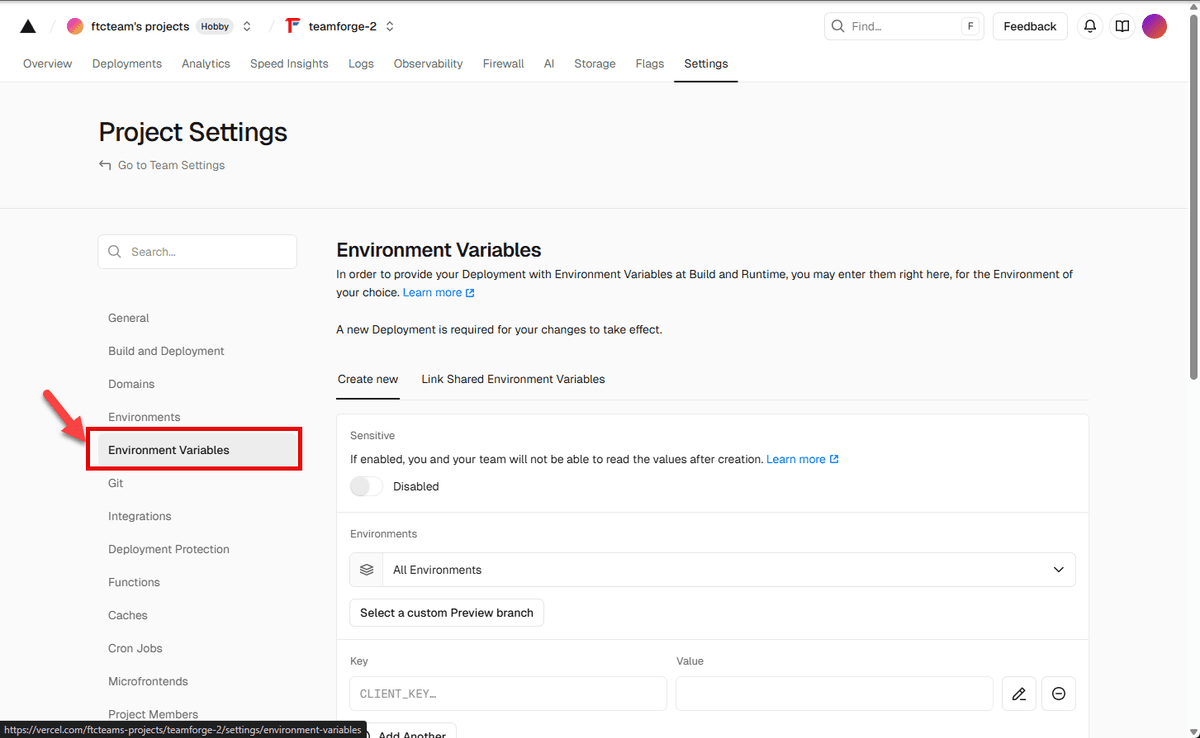Enable the Sensitive toggle

tap(366, 486)
